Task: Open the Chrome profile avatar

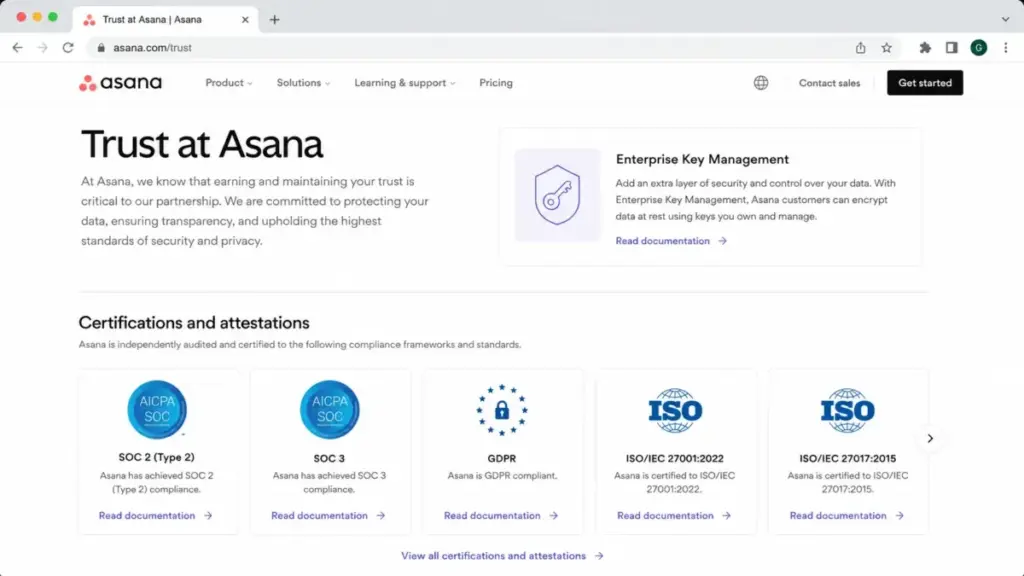Action: pyautogui.click(x=978, y=48)
